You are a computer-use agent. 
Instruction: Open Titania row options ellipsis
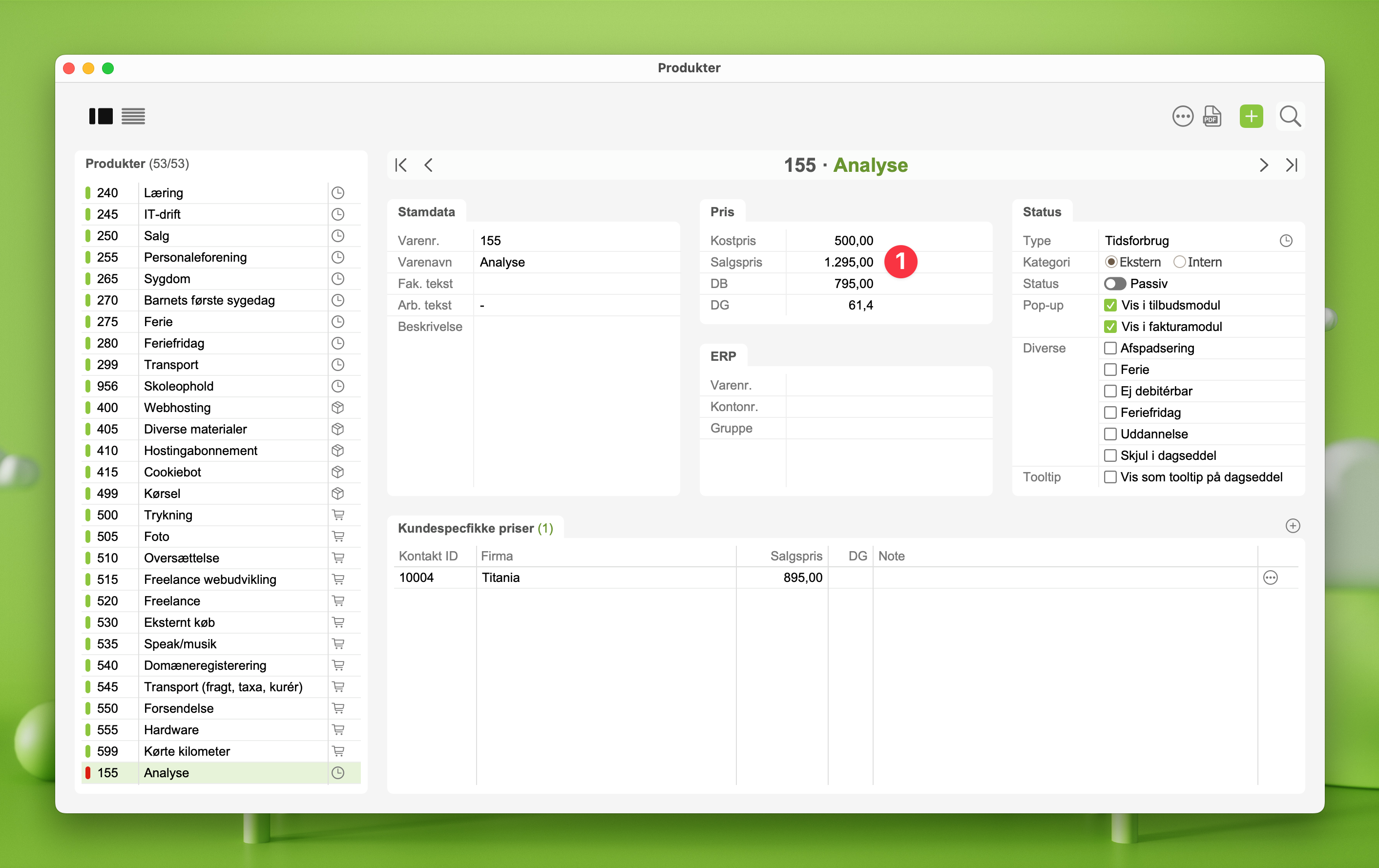tap(1270, 578)
